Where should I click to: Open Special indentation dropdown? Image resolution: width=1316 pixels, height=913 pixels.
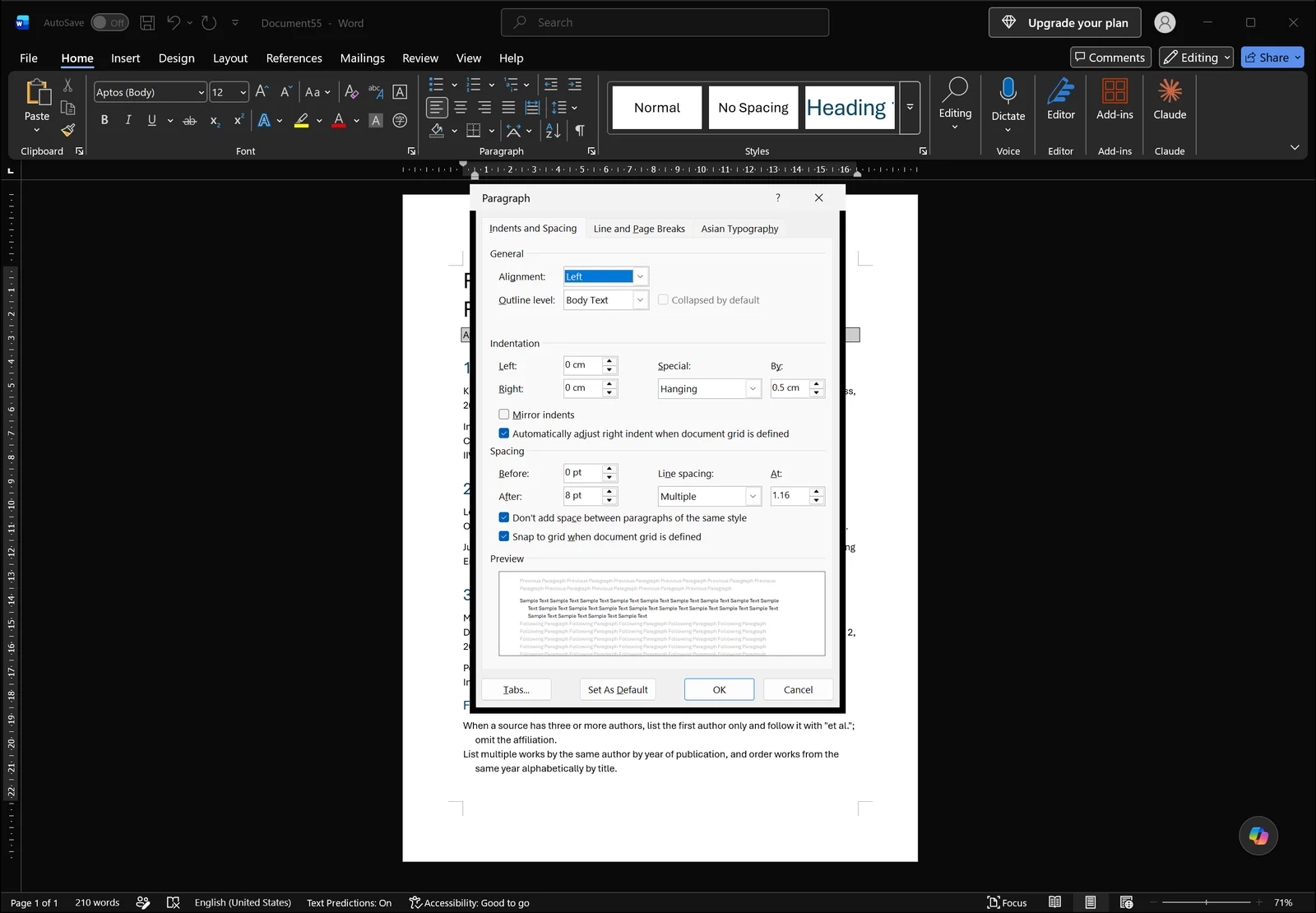tap(753, 388)
